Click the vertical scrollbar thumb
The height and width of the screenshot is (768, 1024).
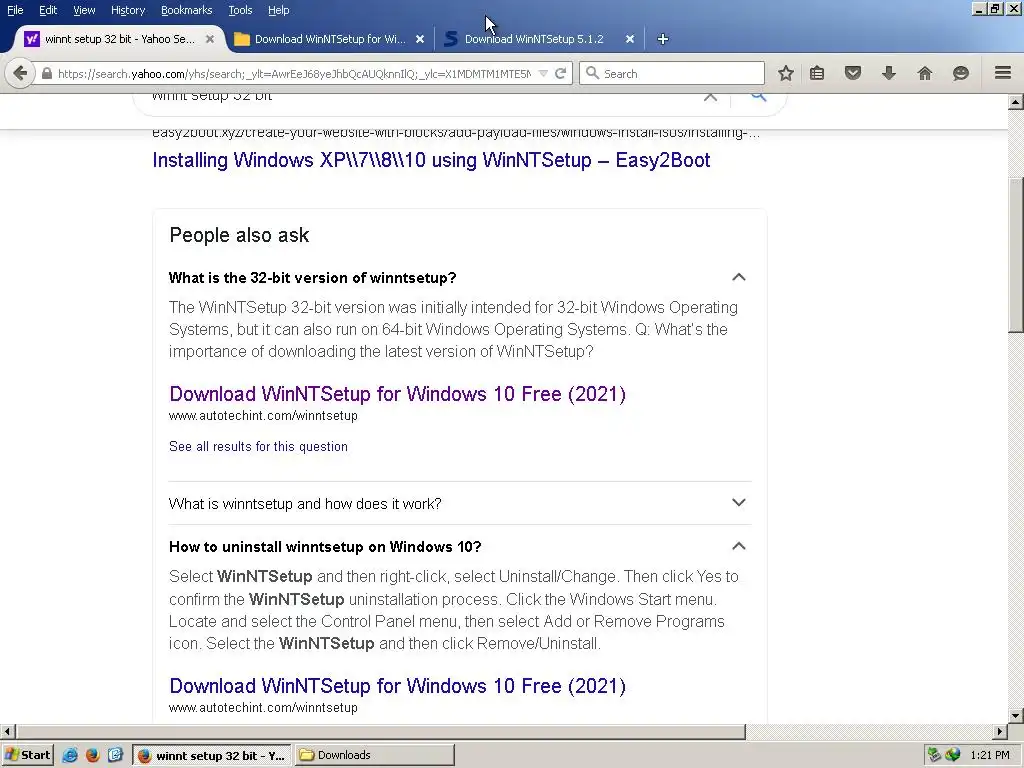pyautogui.click(x=1016, y=255)
